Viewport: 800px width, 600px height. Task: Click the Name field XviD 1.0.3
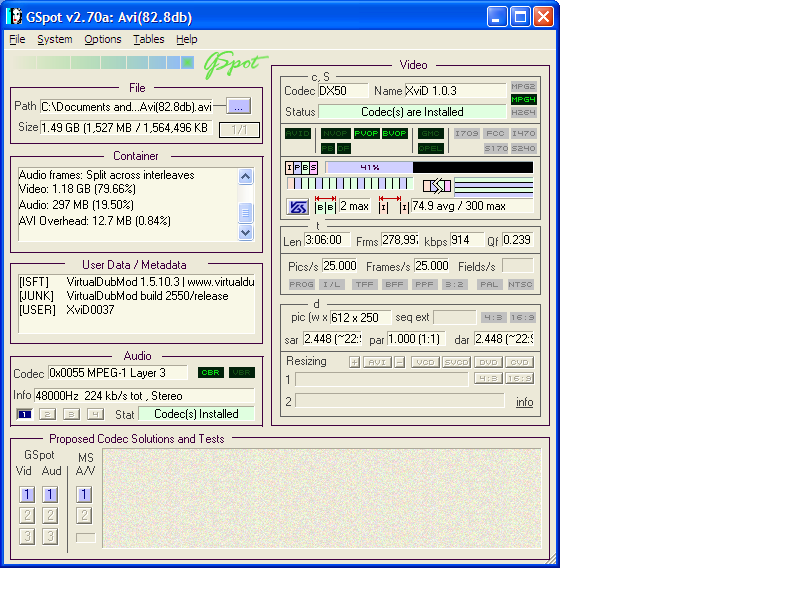click(x=456, y=91)
